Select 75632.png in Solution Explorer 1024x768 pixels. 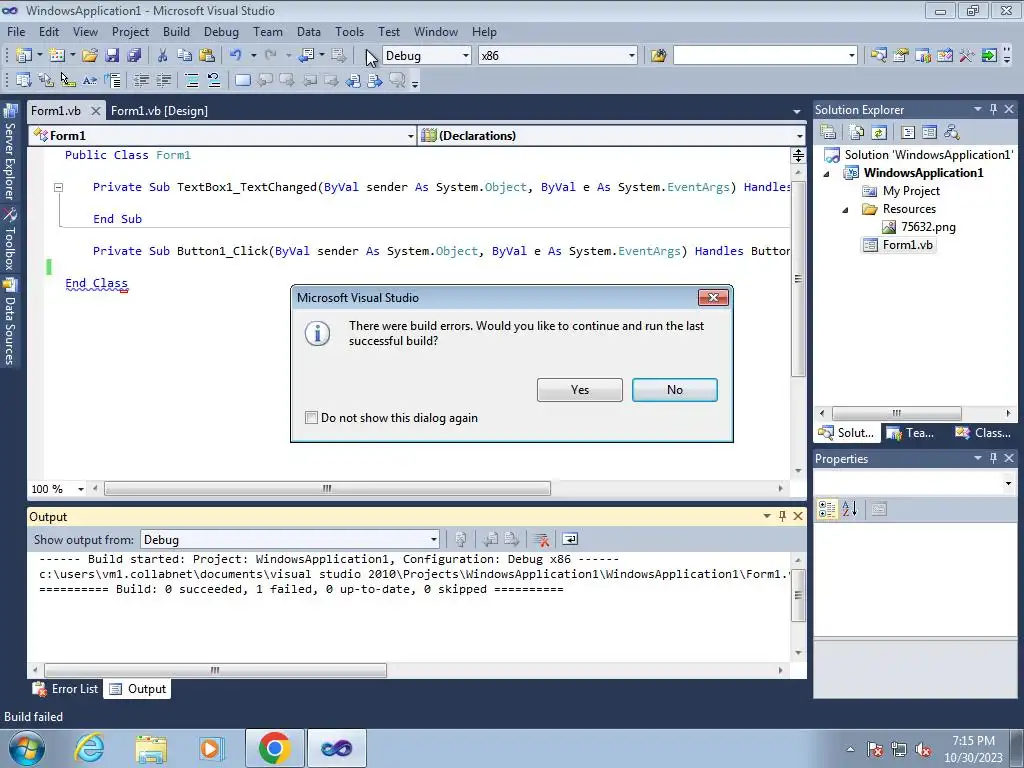[x=919, y=227]
